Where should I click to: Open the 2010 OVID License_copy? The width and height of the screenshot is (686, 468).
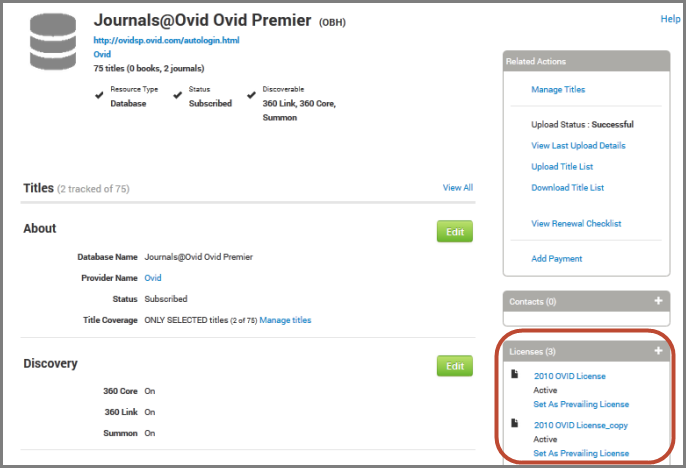[581, 425]
